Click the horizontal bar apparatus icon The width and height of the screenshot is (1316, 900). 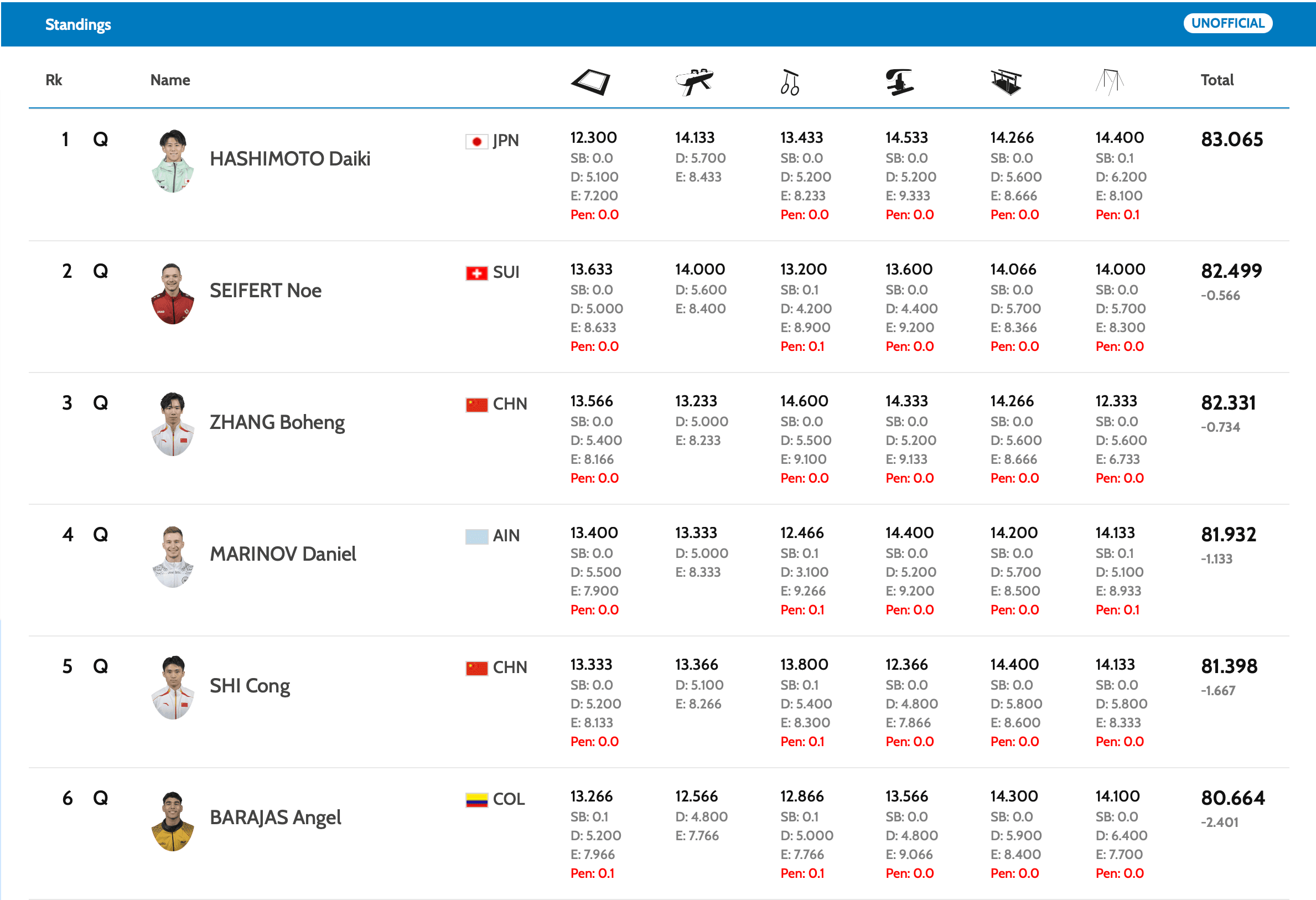1110,82
